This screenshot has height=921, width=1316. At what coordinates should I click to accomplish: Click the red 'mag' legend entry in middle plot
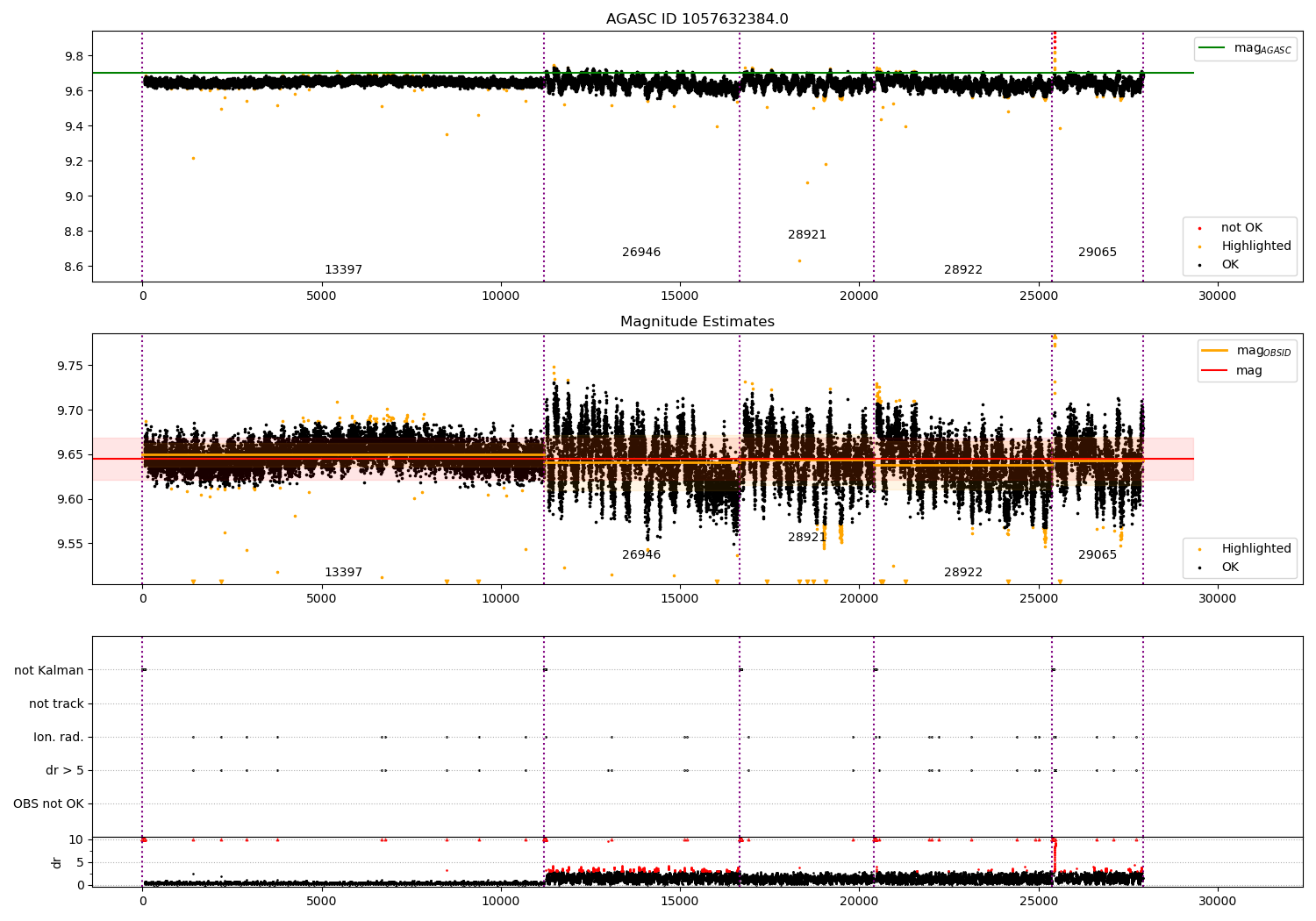1234,370
